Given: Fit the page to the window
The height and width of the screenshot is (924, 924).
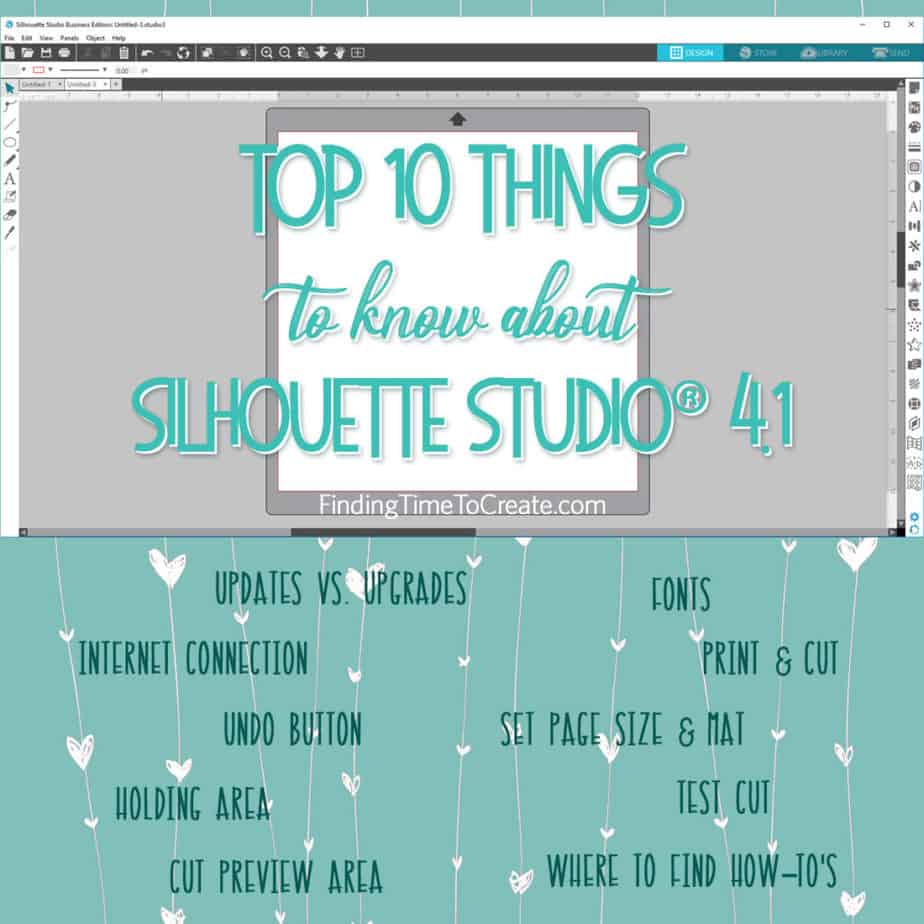Looking at the screenshot, I should (358, 52).
